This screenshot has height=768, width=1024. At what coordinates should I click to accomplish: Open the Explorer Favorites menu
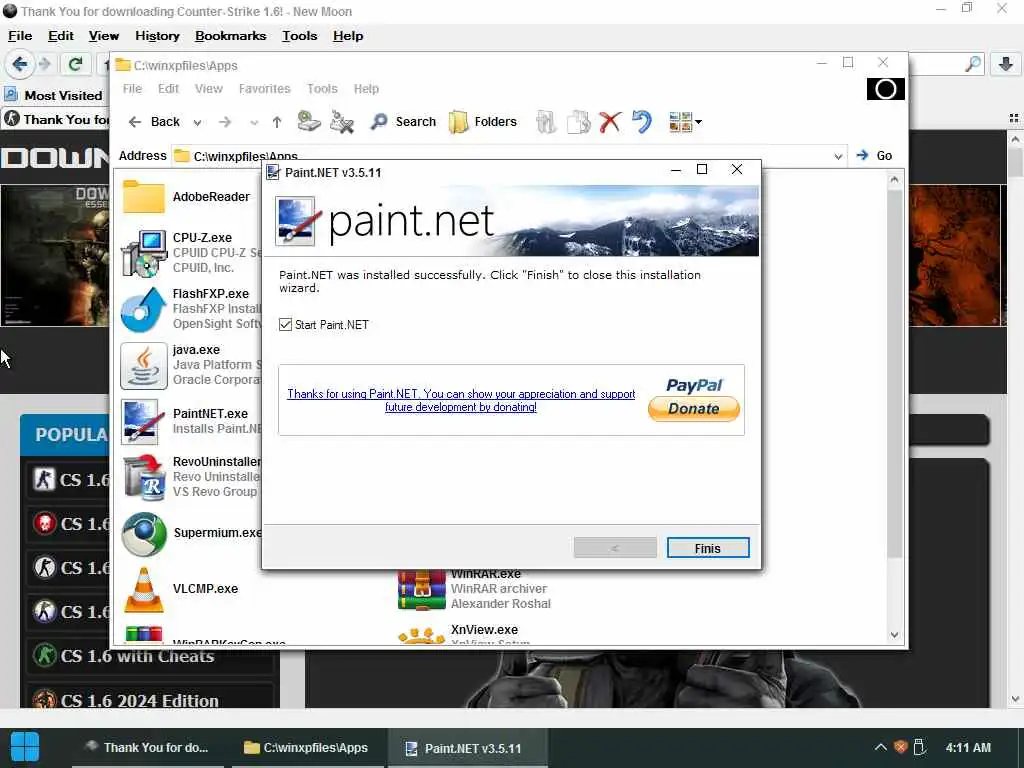click(x=264, y=89)
